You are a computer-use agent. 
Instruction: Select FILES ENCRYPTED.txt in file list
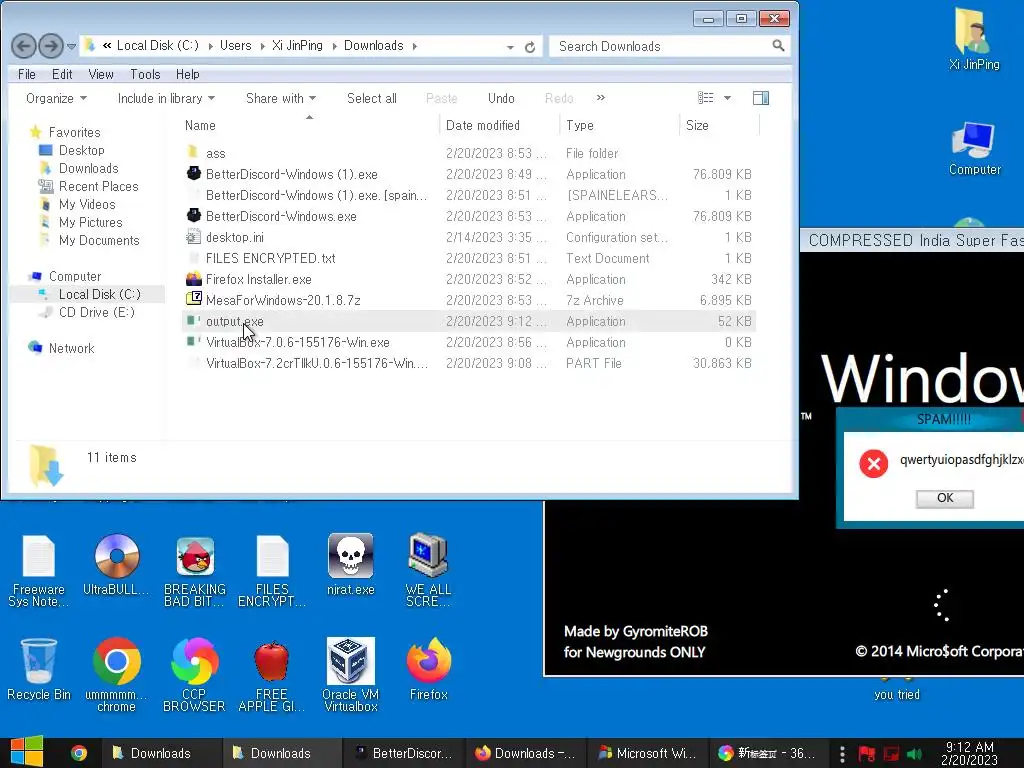click(x=468, y=258)
